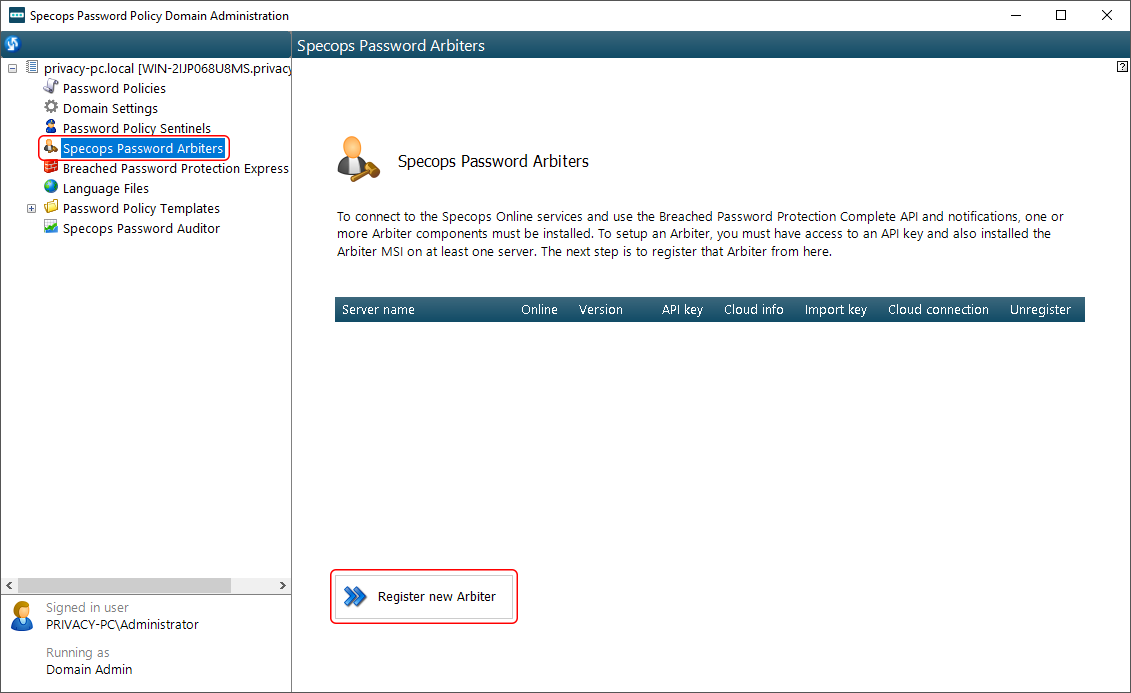Click the double-arrow icon on Register new Arbiter
The width and height of the screenshot is (1131, 693).
click(355, 596)
